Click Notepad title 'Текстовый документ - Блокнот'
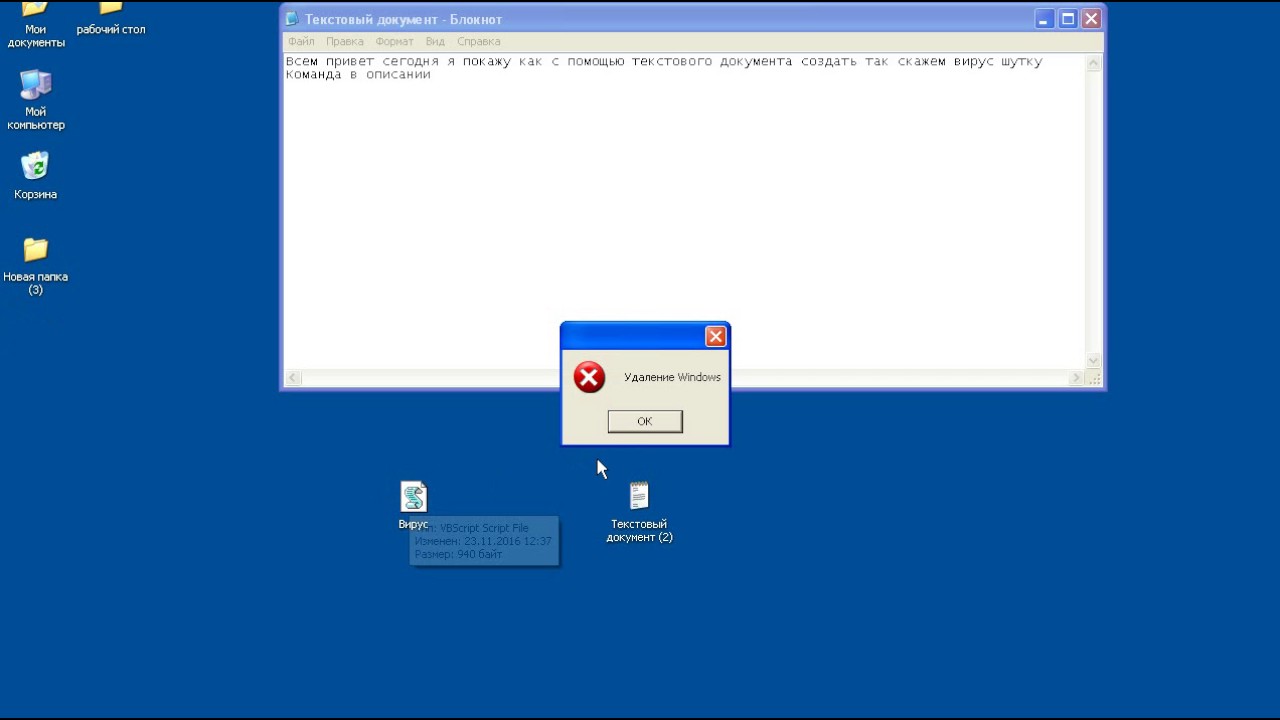The image size is (1280, 720). pyautogui.click(x=403, y=19)
